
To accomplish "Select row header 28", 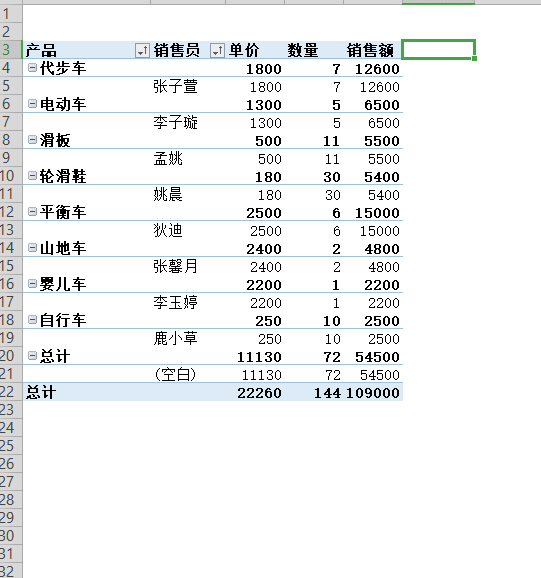I will pyautogui.click(x=11, y=500).
